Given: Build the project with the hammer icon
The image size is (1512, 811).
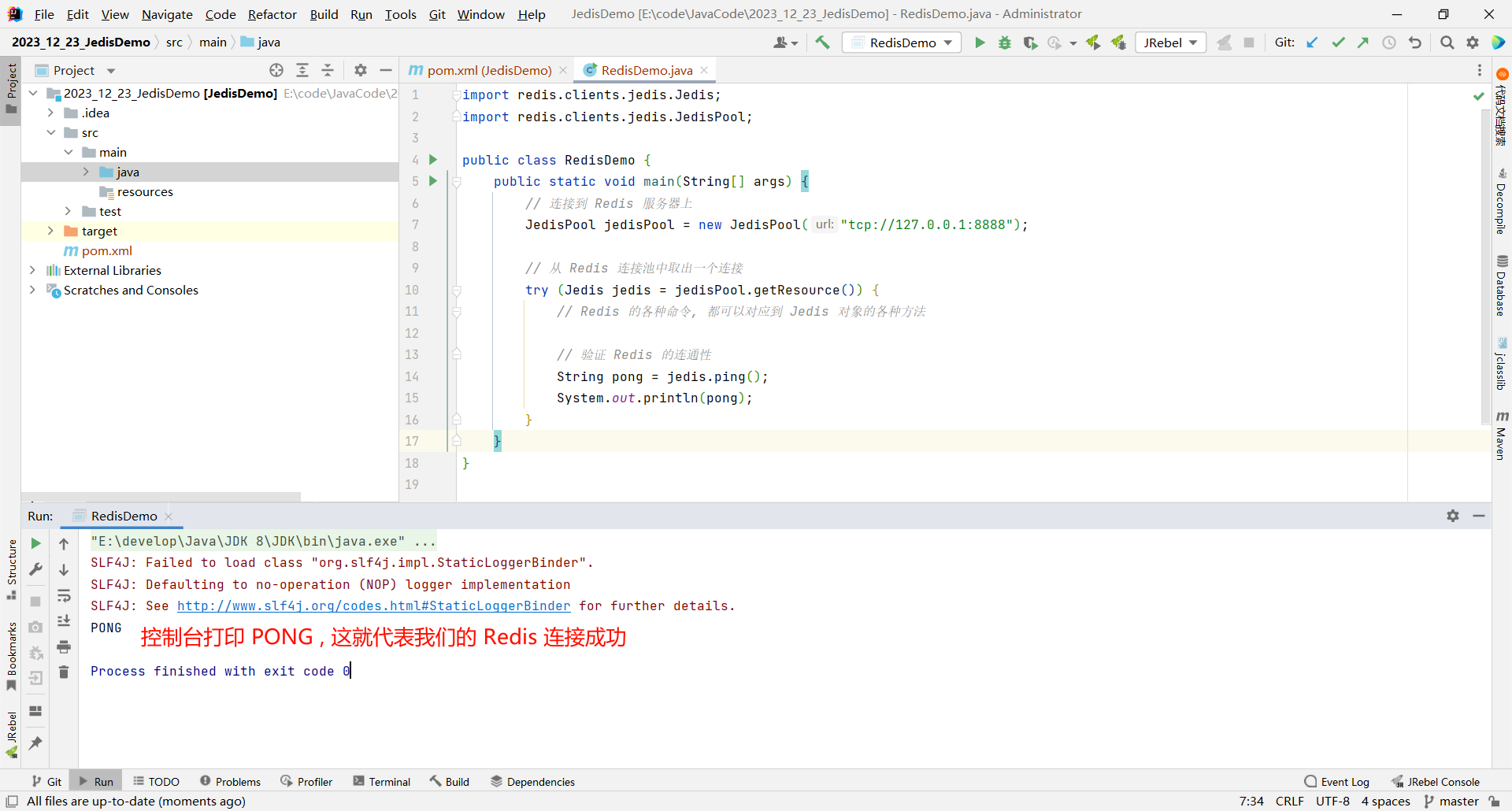Looking at the screenshot, I should pyautogui.click(x=822, y=43).
